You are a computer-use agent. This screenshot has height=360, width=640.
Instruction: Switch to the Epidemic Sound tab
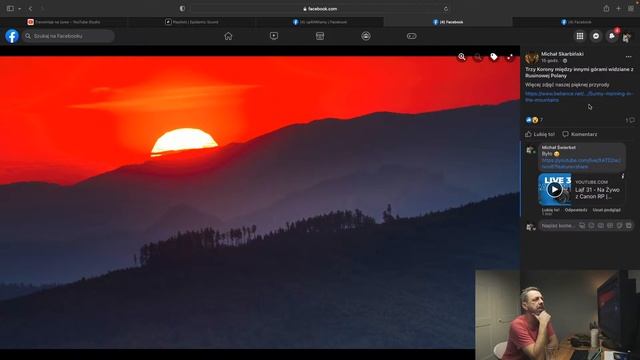(x=191, y=22)
